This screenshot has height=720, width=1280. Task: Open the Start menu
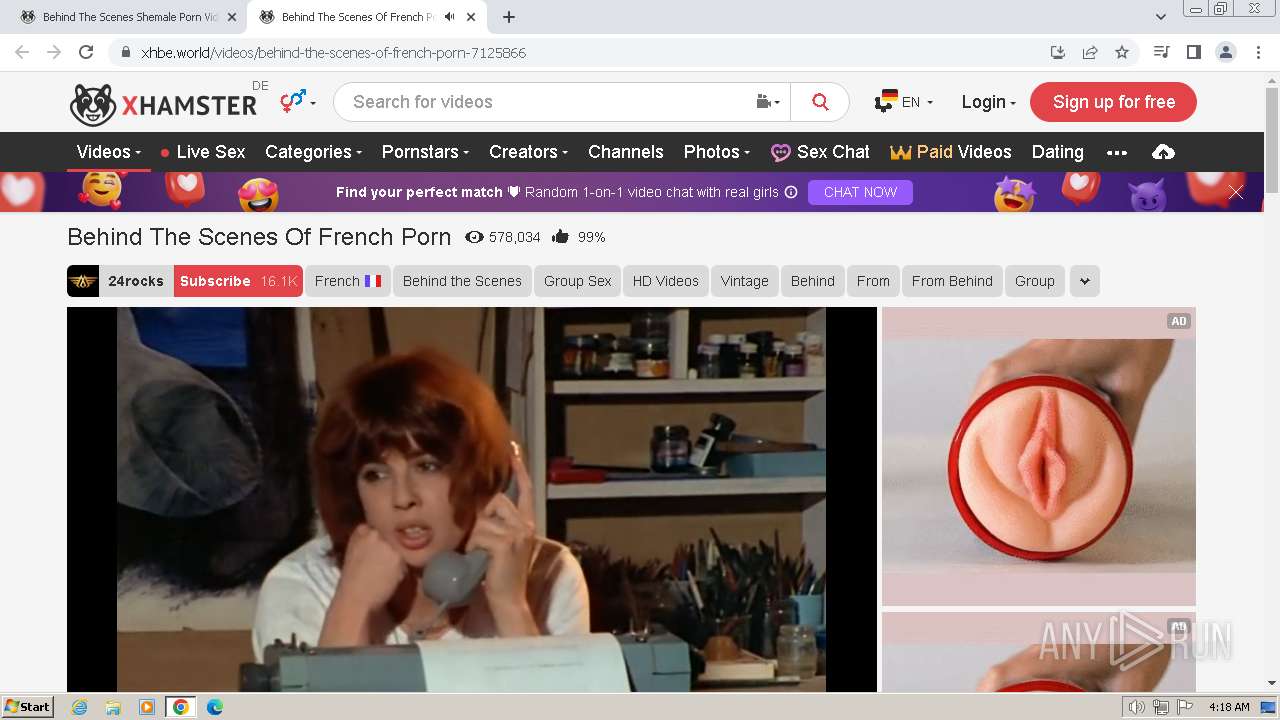click(27, 706)
